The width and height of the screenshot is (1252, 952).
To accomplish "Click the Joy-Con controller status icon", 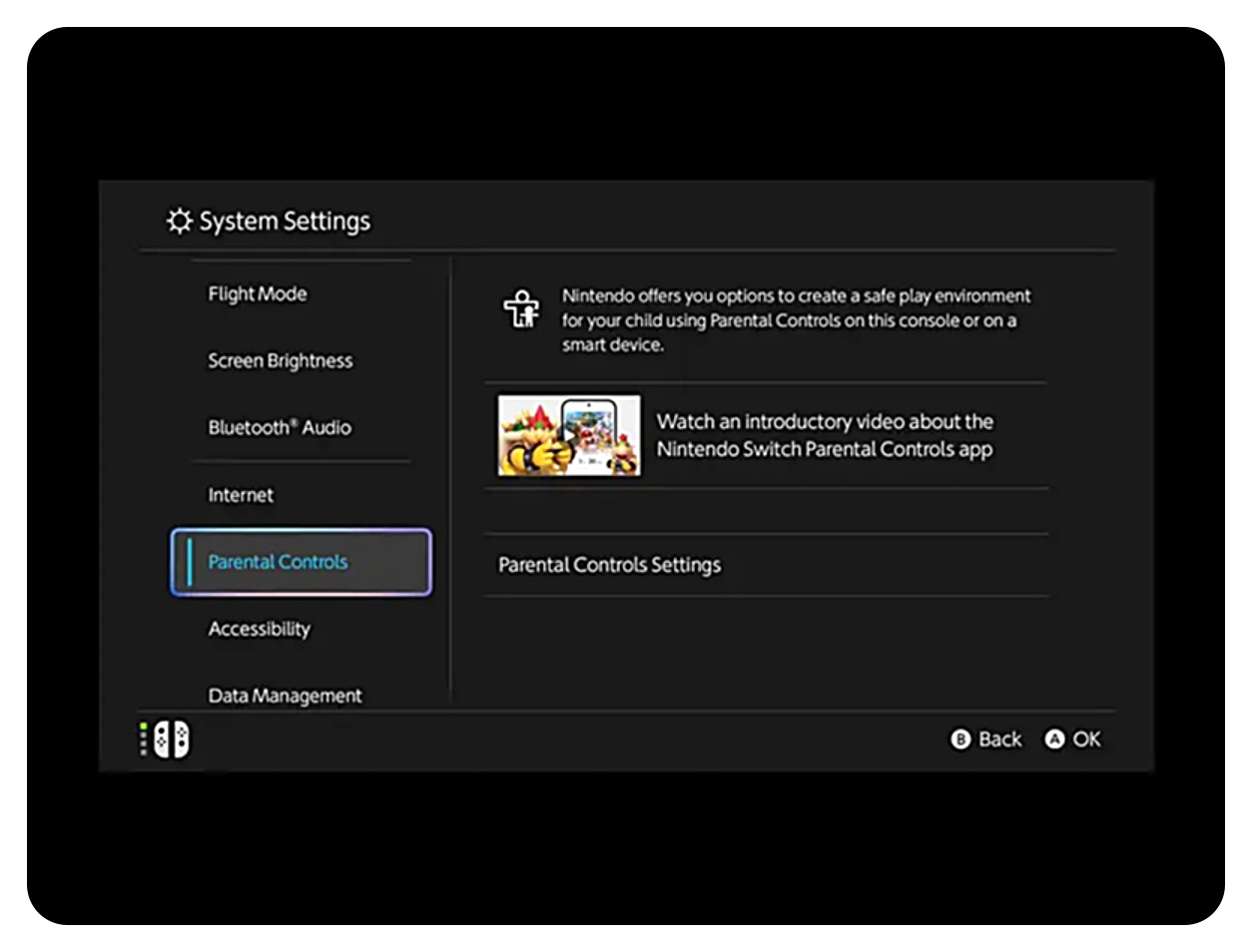I will point(165,739).
